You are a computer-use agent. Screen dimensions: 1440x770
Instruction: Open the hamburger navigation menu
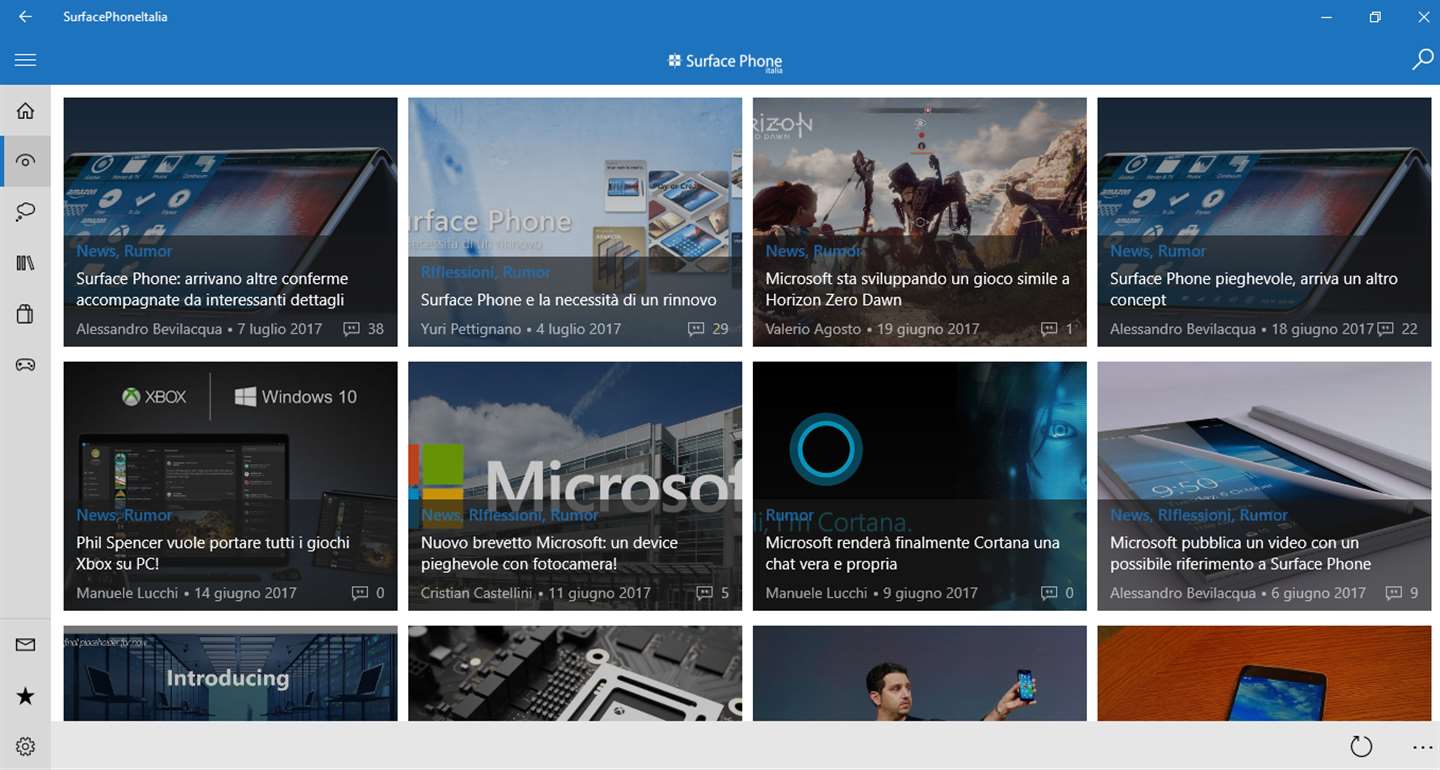pyautogui.click(x=25, y=60)
